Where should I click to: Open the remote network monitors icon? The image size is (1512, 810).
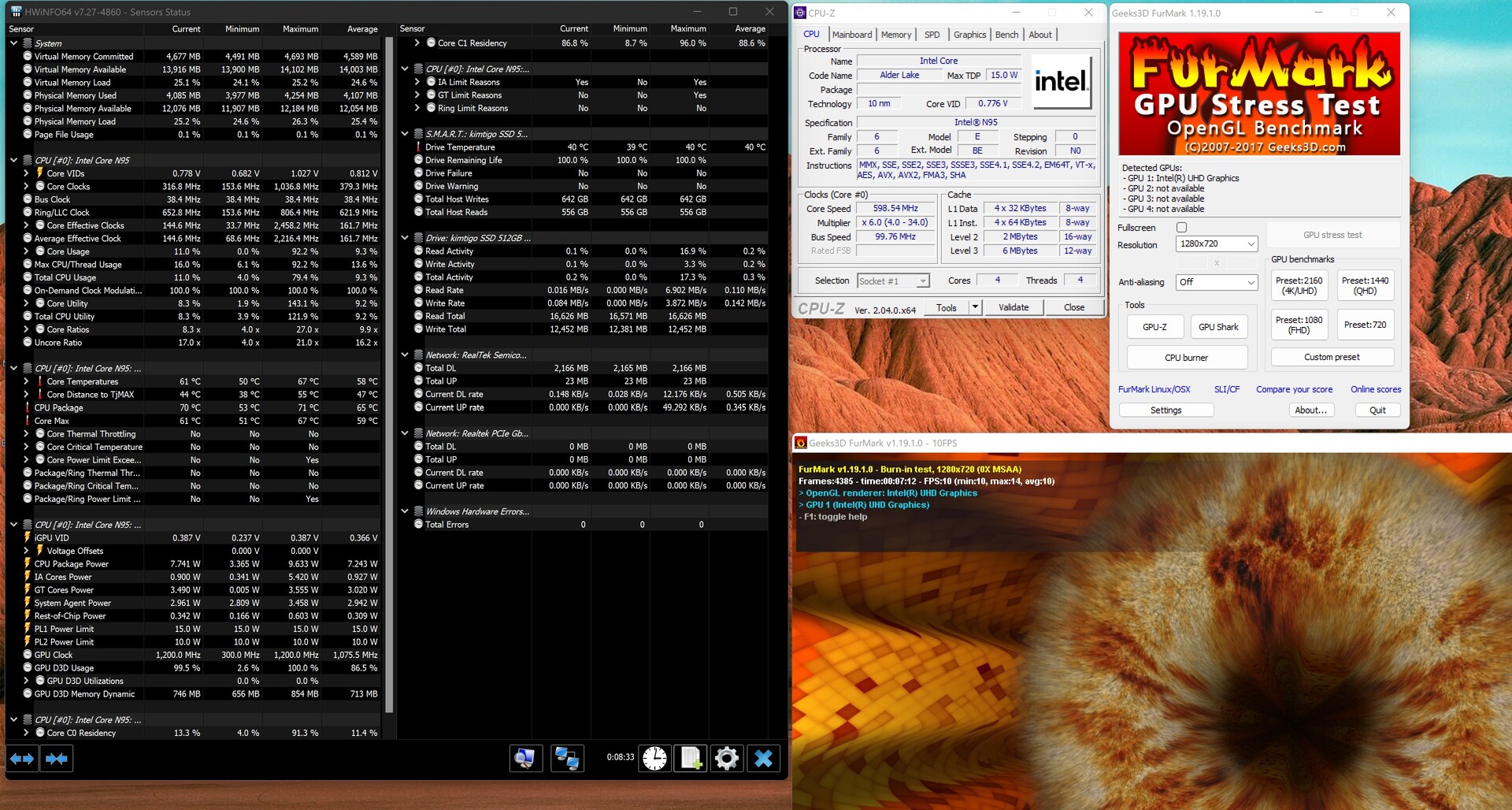tap(566, 759)
